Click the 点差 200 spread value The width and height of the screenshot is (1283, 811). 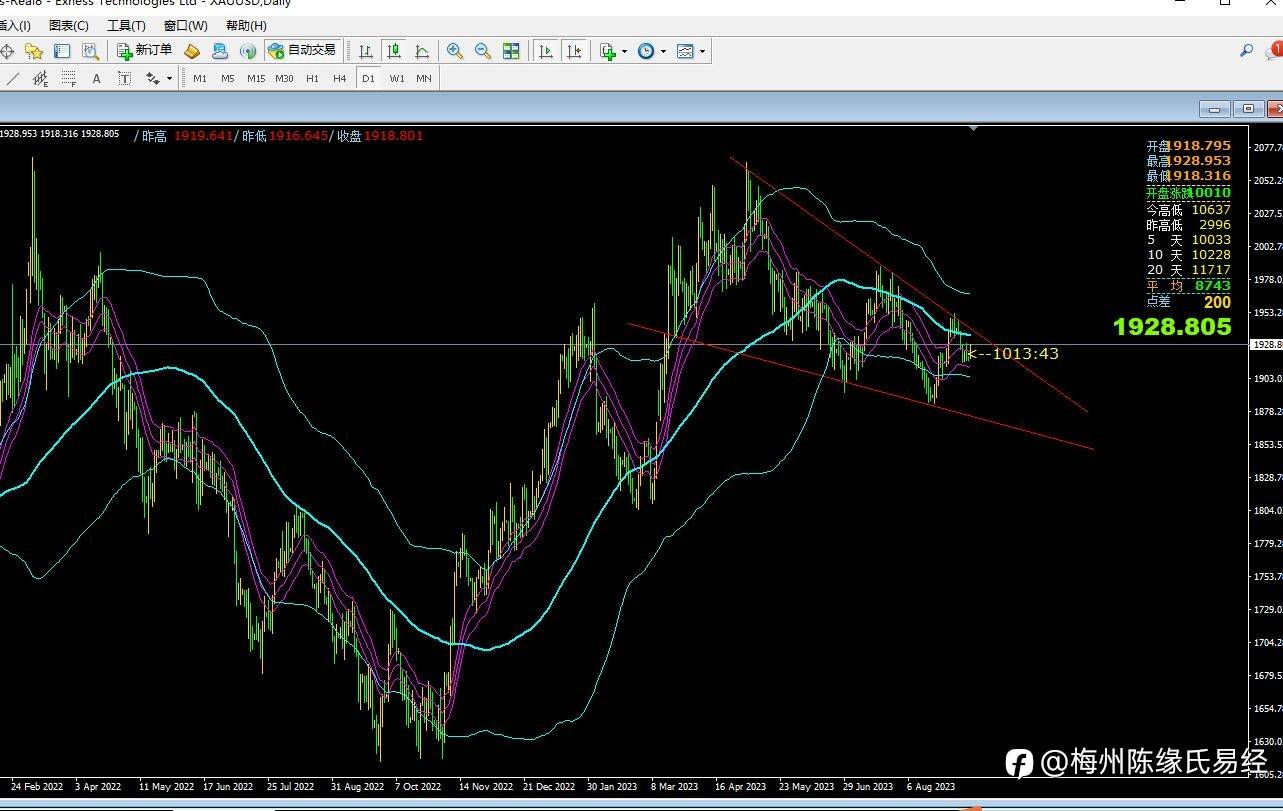click(1217, 302)
